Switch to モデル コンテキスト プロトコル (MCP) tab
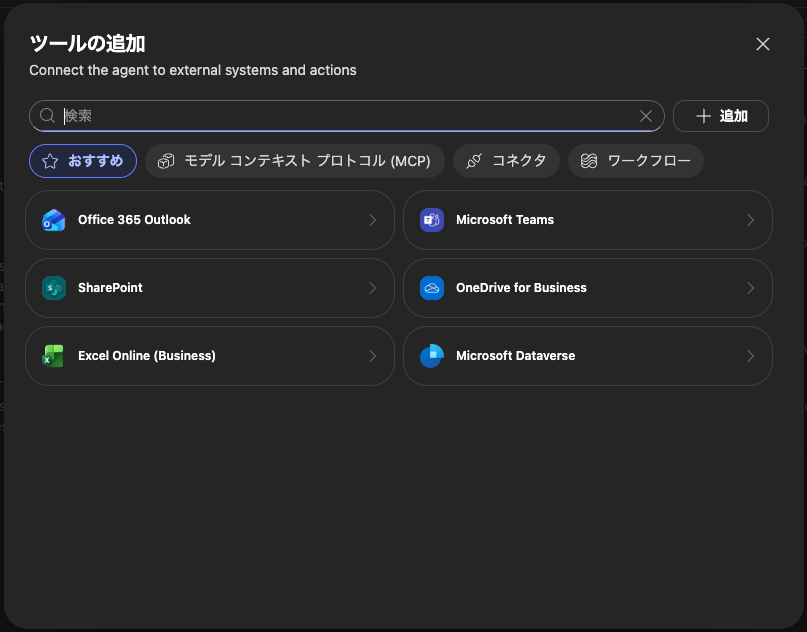 (x=295, y=161)
